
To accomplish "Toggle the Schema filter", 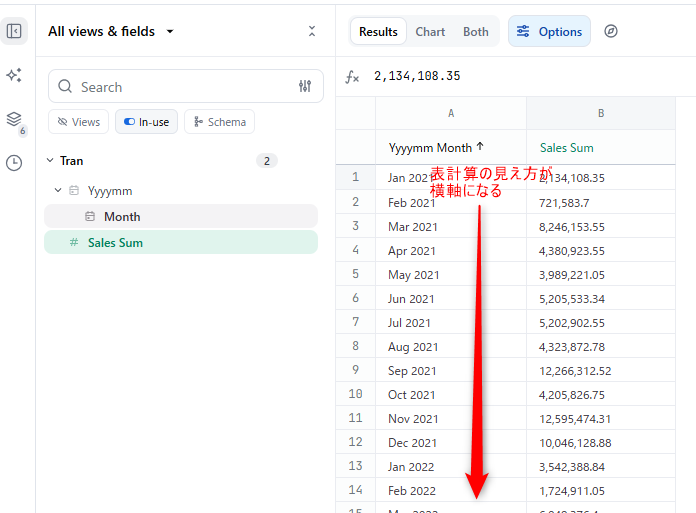I will pyautogui.click(x=219, y=122).
